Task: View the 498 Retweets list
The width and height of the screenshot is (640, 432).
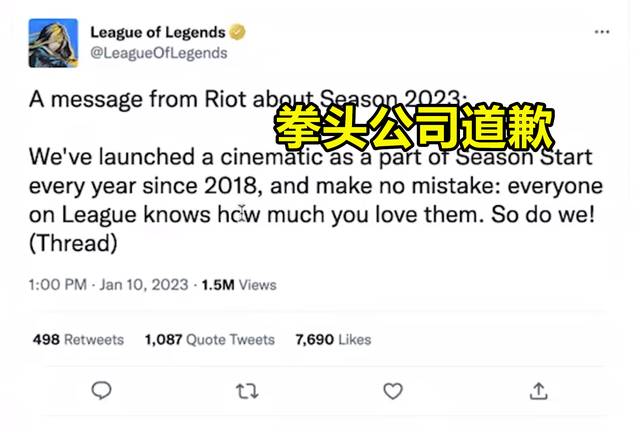Action: (78, 339)
